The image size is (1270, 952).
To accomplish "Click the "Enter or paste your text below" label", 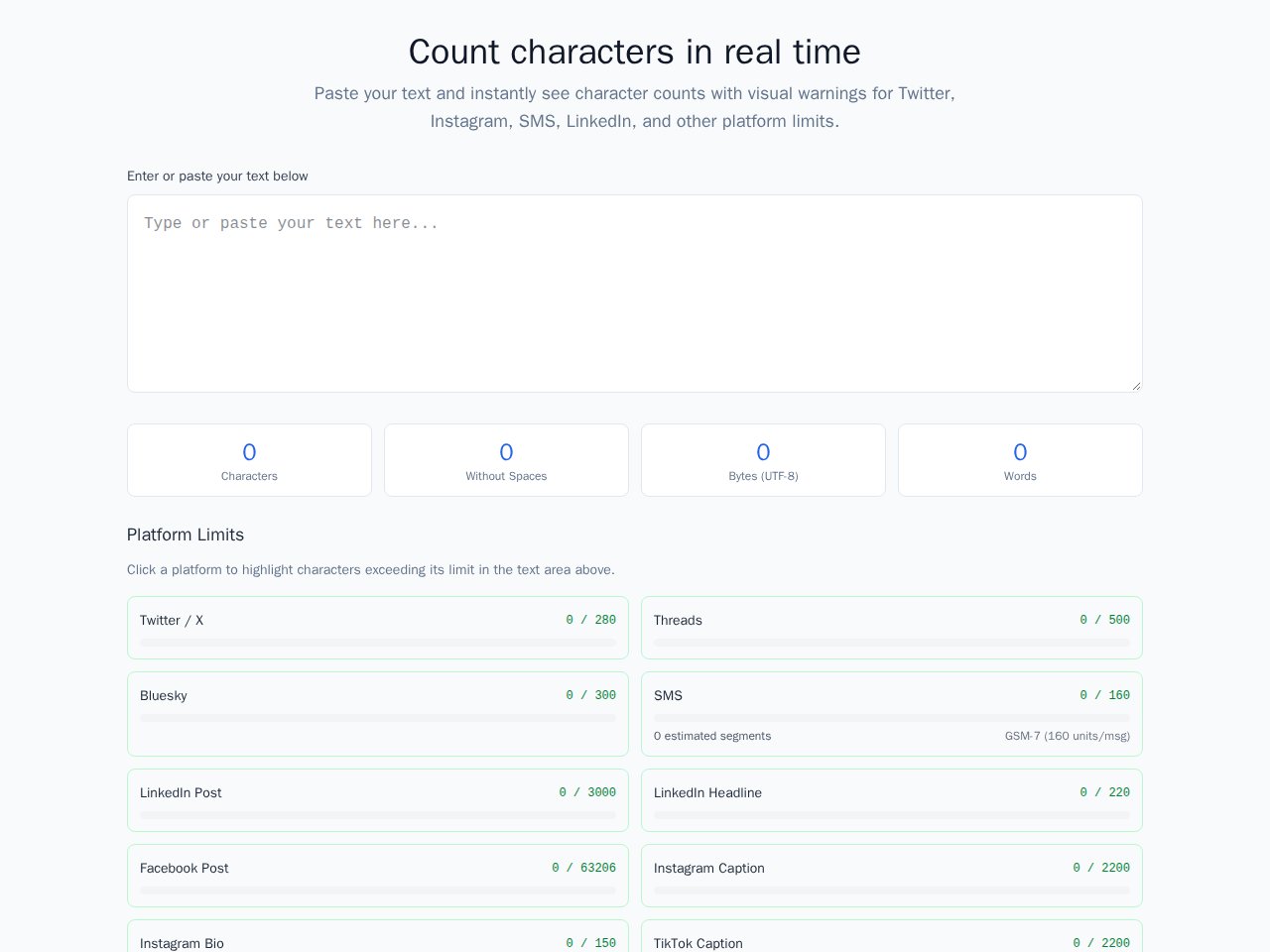I will (217, 177).
